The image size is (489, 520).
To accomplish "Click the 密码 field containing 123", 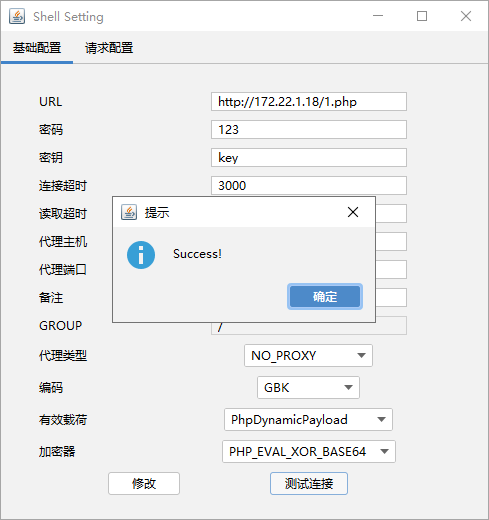I will [309, 129].
